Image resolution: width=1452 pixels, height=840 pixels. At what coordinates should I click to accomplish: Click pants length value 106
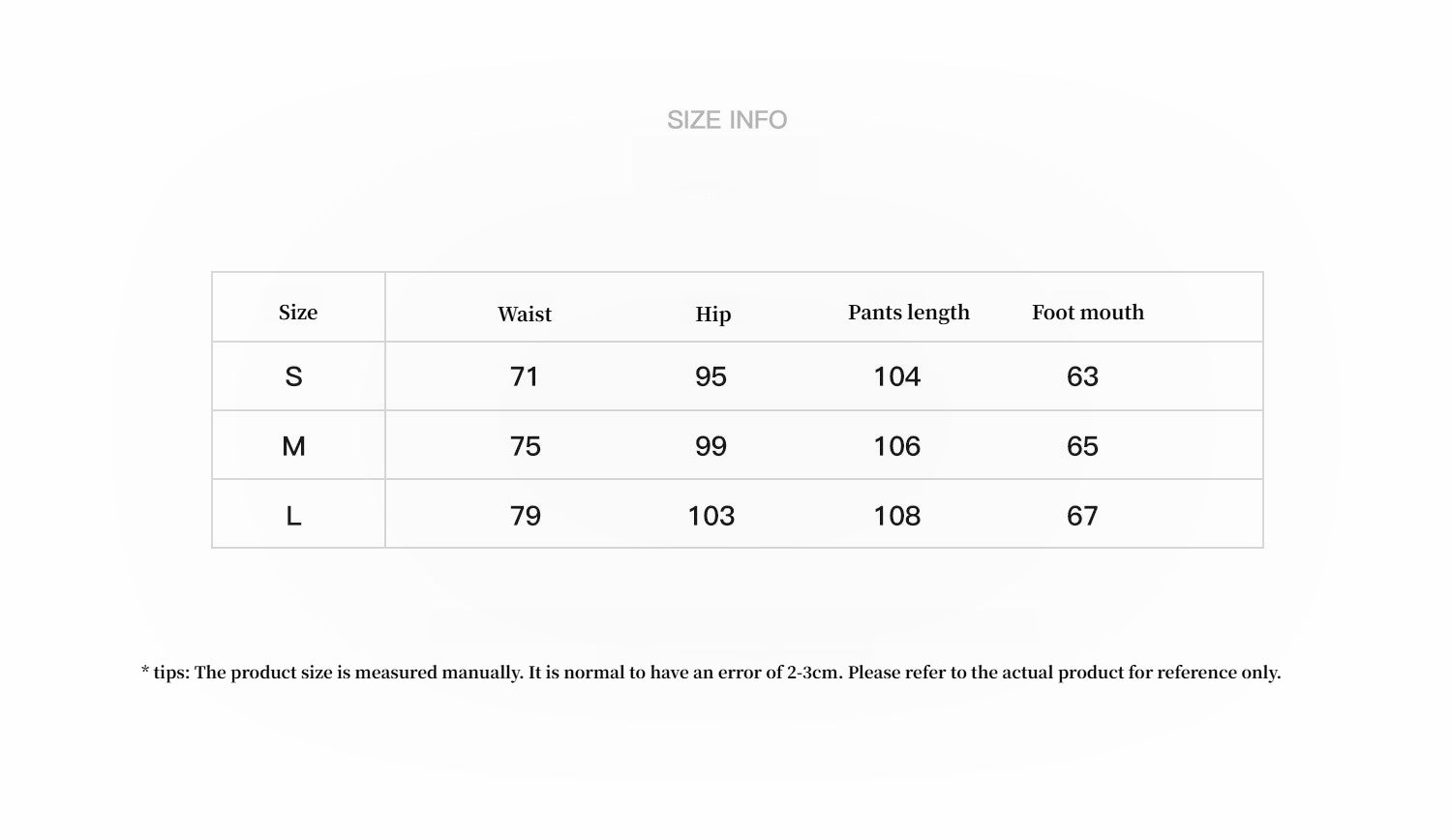(x=897, y=446)
